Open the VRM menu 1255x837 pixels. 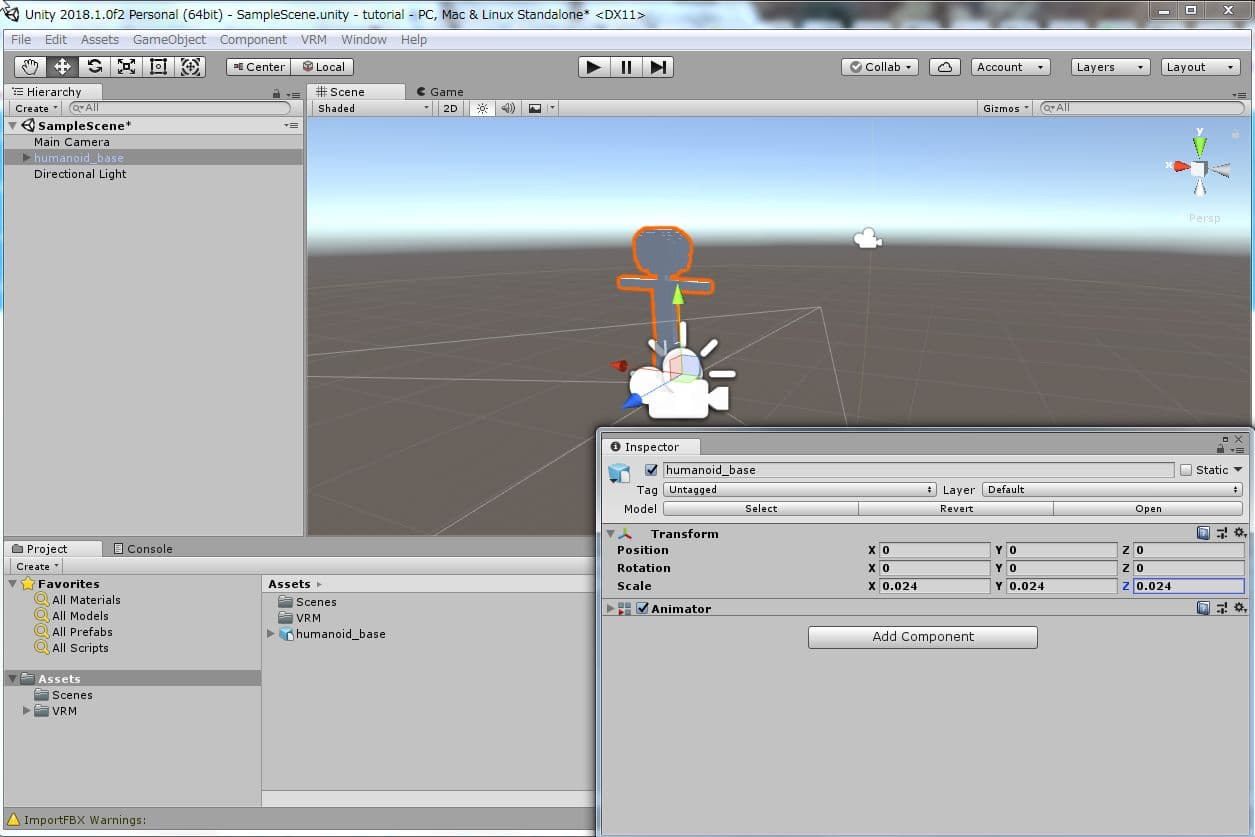click(314, 40)
